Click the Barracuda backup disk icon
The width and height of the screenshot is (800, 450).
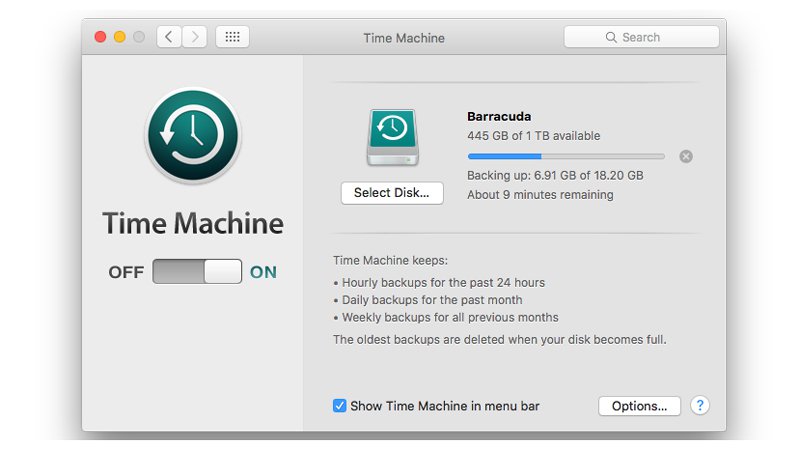[392, 138]
